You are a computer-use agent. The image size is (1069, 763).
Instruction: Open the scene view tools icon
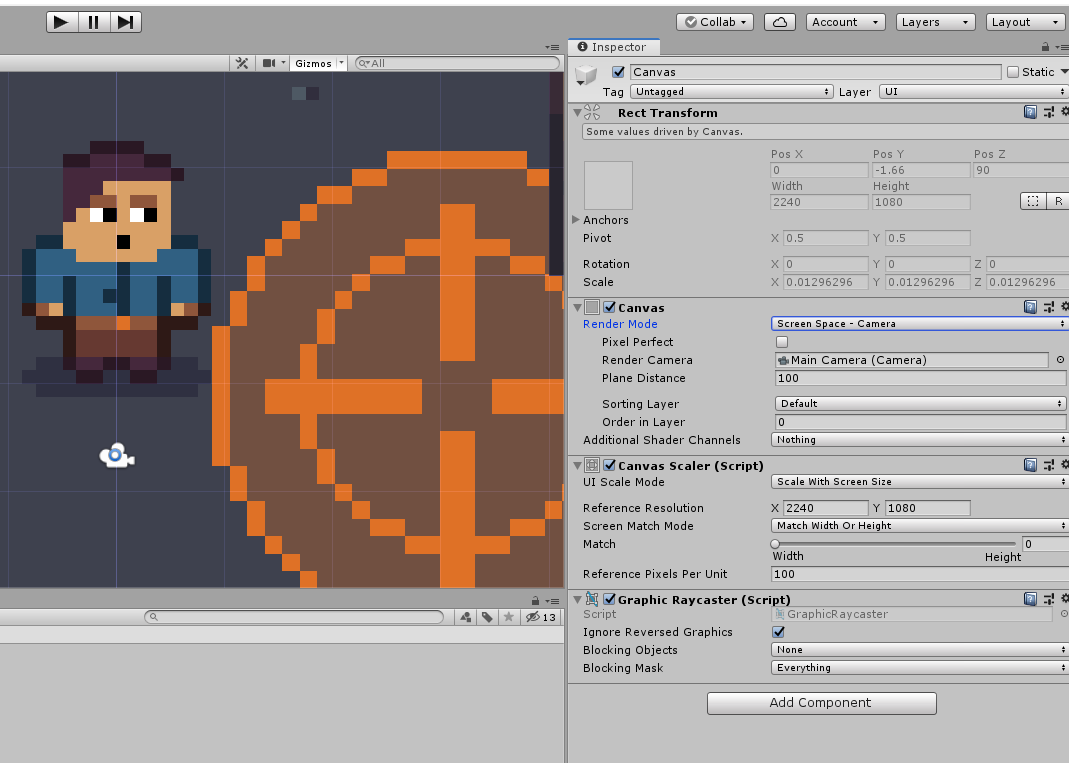[242, 62]
